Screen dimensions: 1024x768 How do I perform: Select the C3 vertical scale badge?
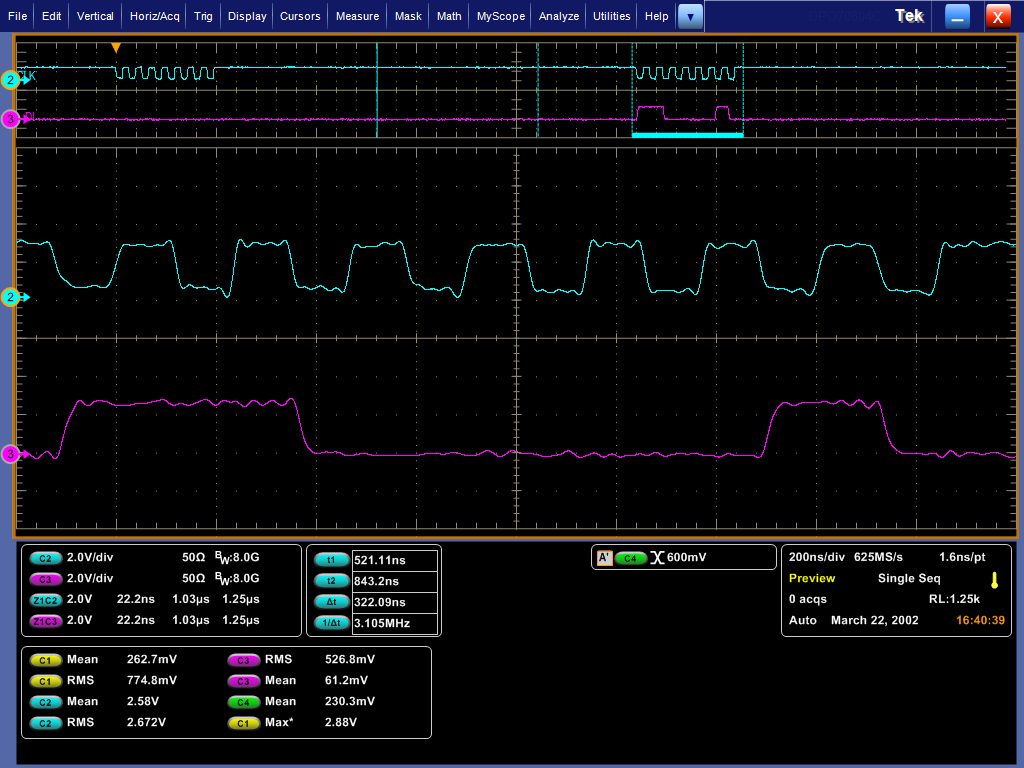(x=44, y=580)
